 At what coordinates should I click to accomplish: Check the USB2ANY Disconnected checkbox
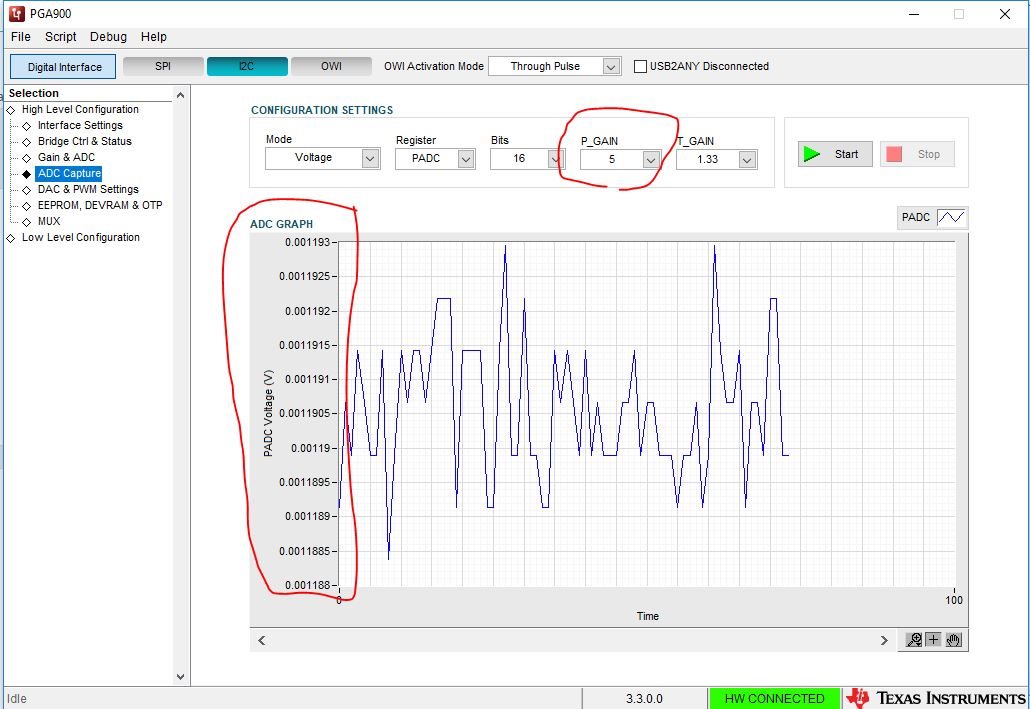(640, 66)
